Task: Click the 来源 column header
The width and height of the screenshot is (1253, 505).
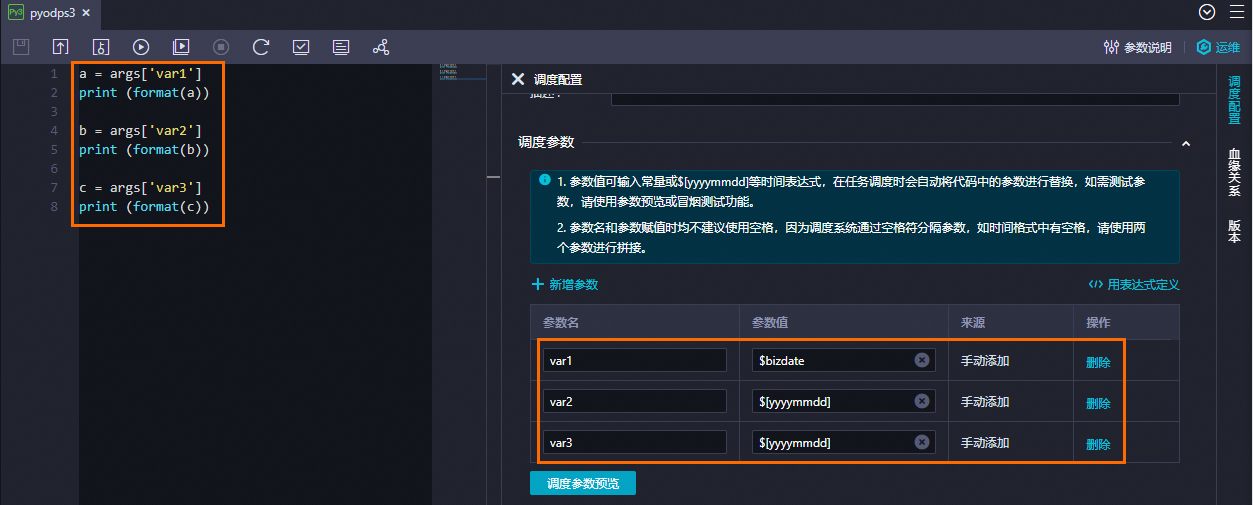Action: point(973,323)
